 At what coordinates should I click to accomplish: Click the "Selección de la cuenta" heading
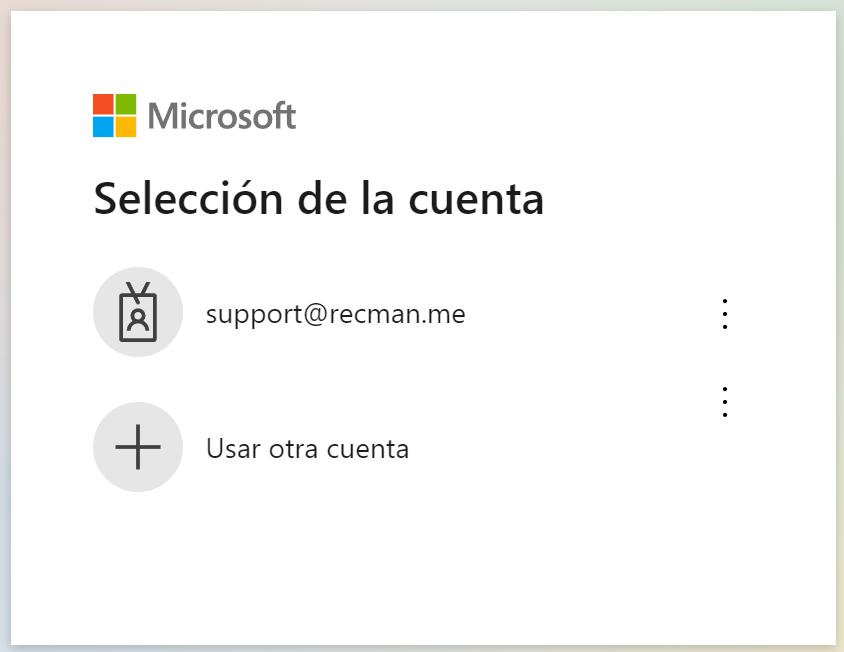319,198
